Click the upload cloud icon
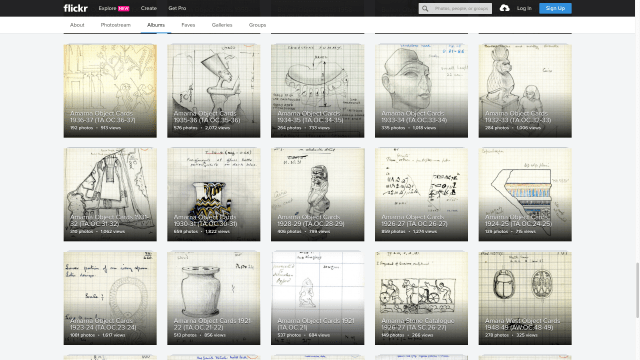The height and width of the screenshot is (360, 640). tap(504, 8)
